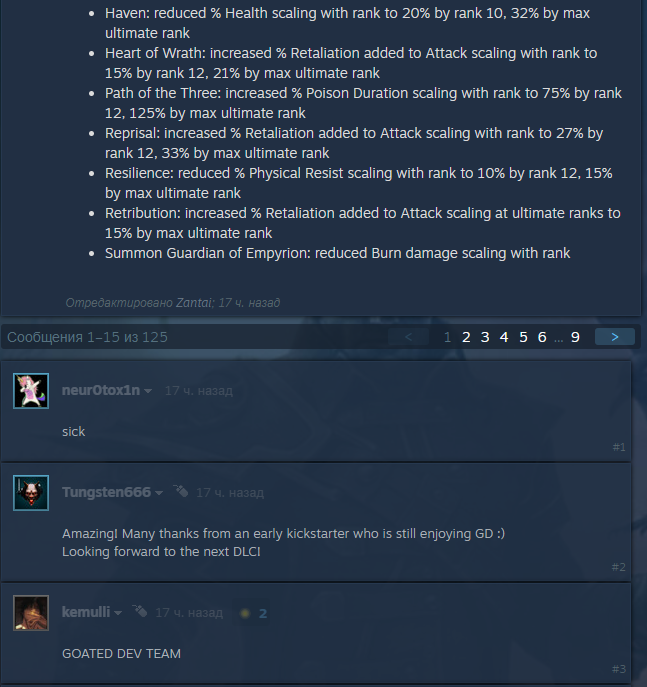Open kemulli's profile avatar
The image size is (647, 687).
pos(31,613)
